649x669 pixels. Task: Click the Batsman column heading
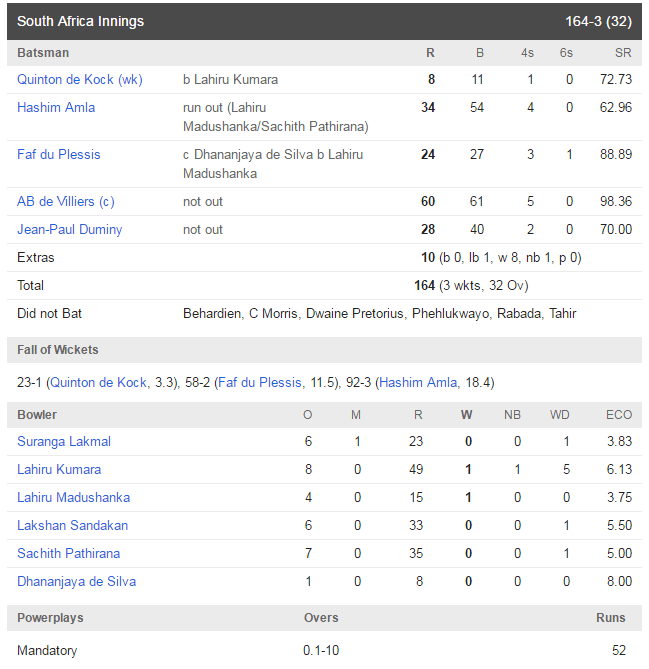pos(43,53)
